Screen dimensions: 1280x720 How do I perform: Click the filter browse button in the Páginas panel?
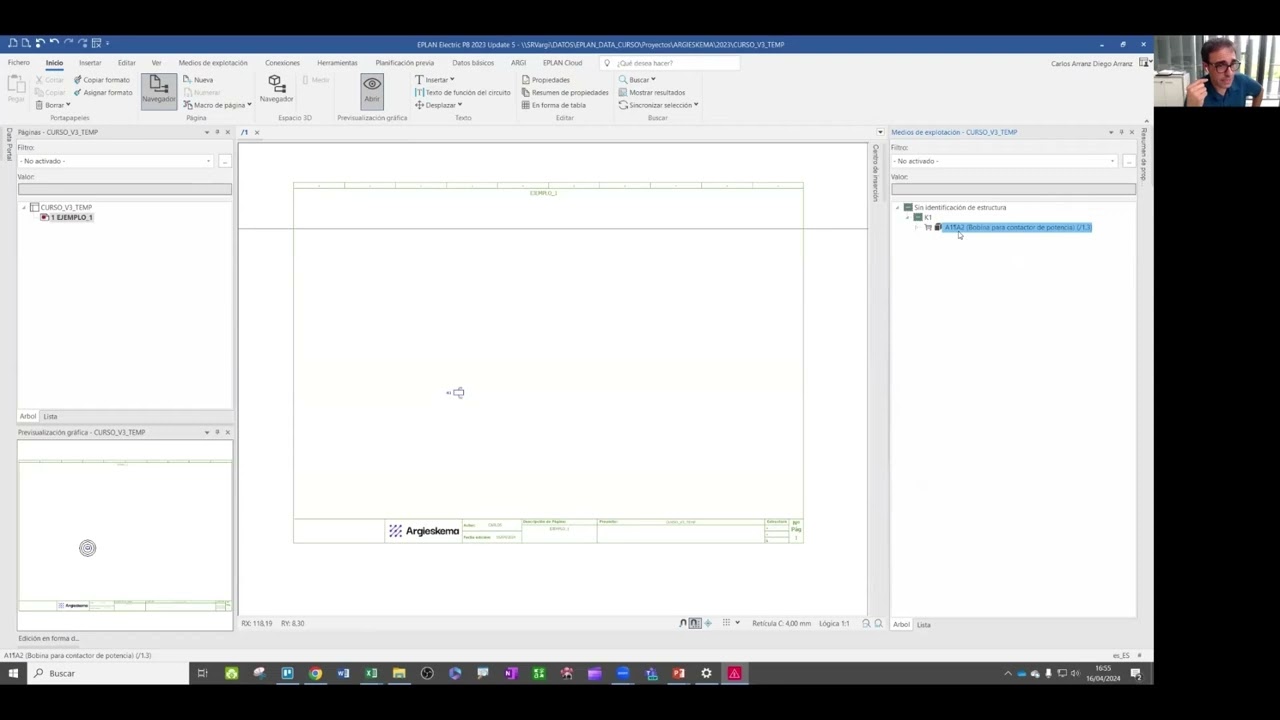tap(225, 161)
